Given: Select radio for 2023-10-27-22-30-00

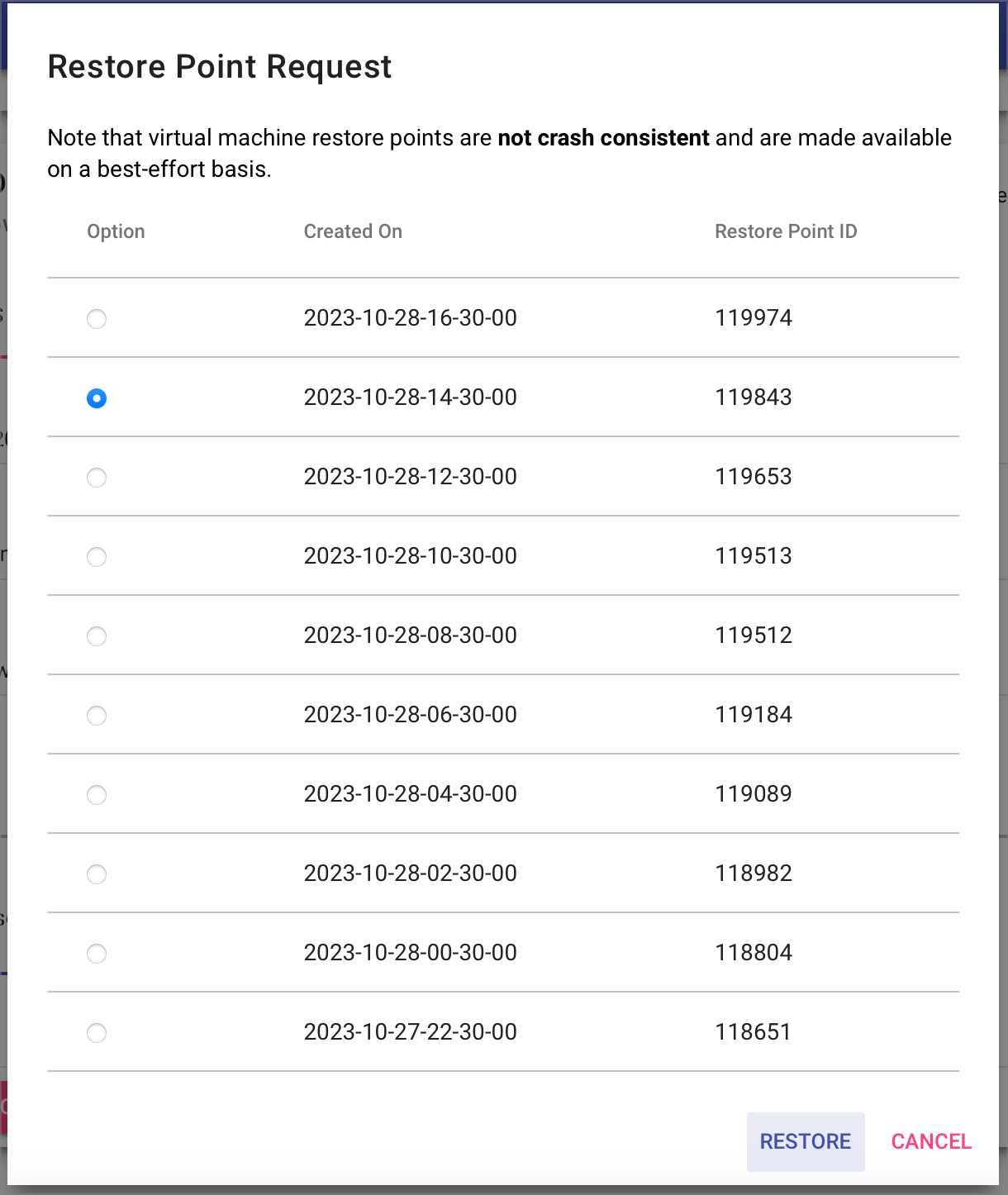Looking at the screenshot, I should pos(97,1032).
